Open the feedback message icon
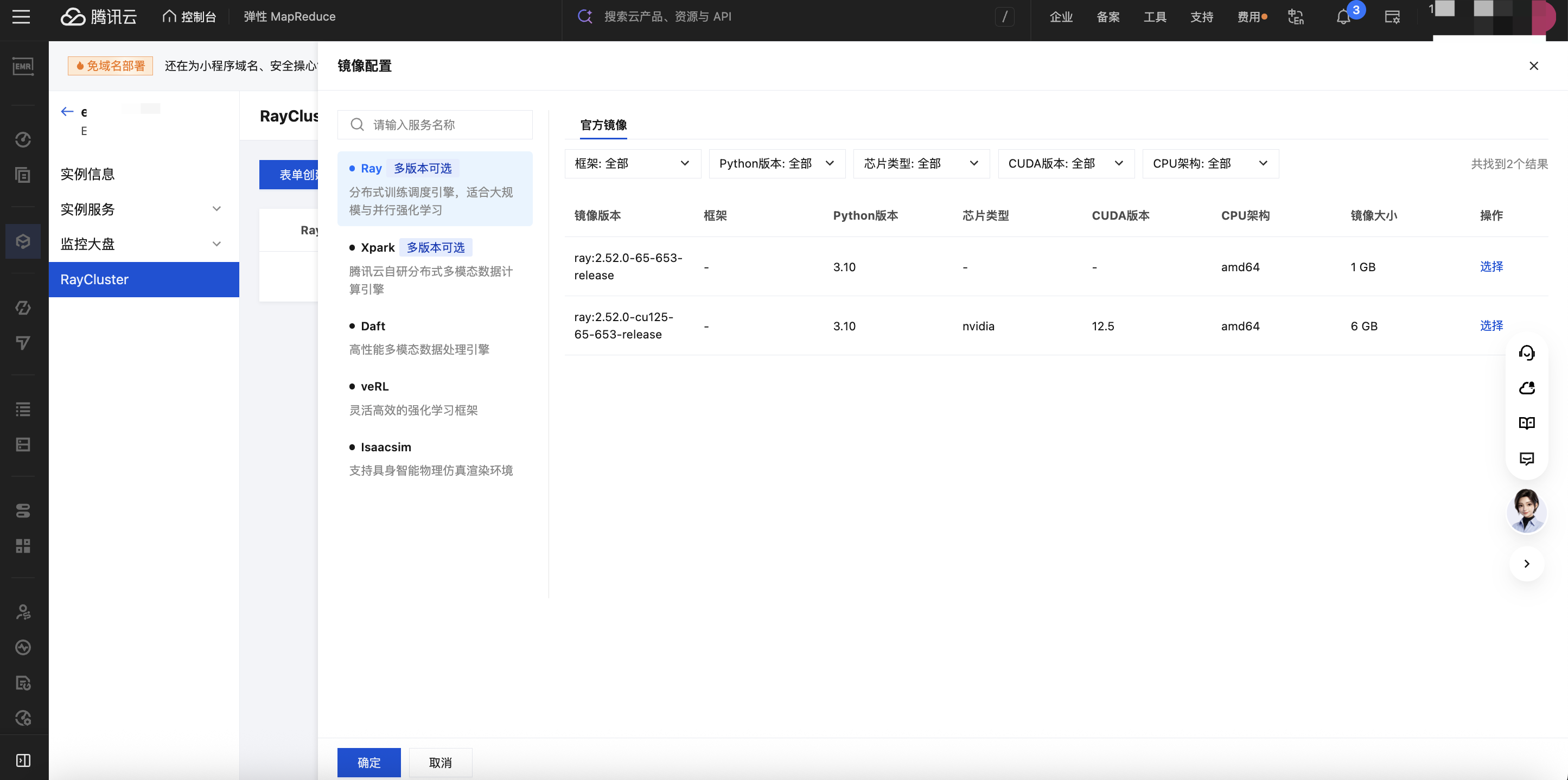1568x780 pixels. tap(1527, 458)
